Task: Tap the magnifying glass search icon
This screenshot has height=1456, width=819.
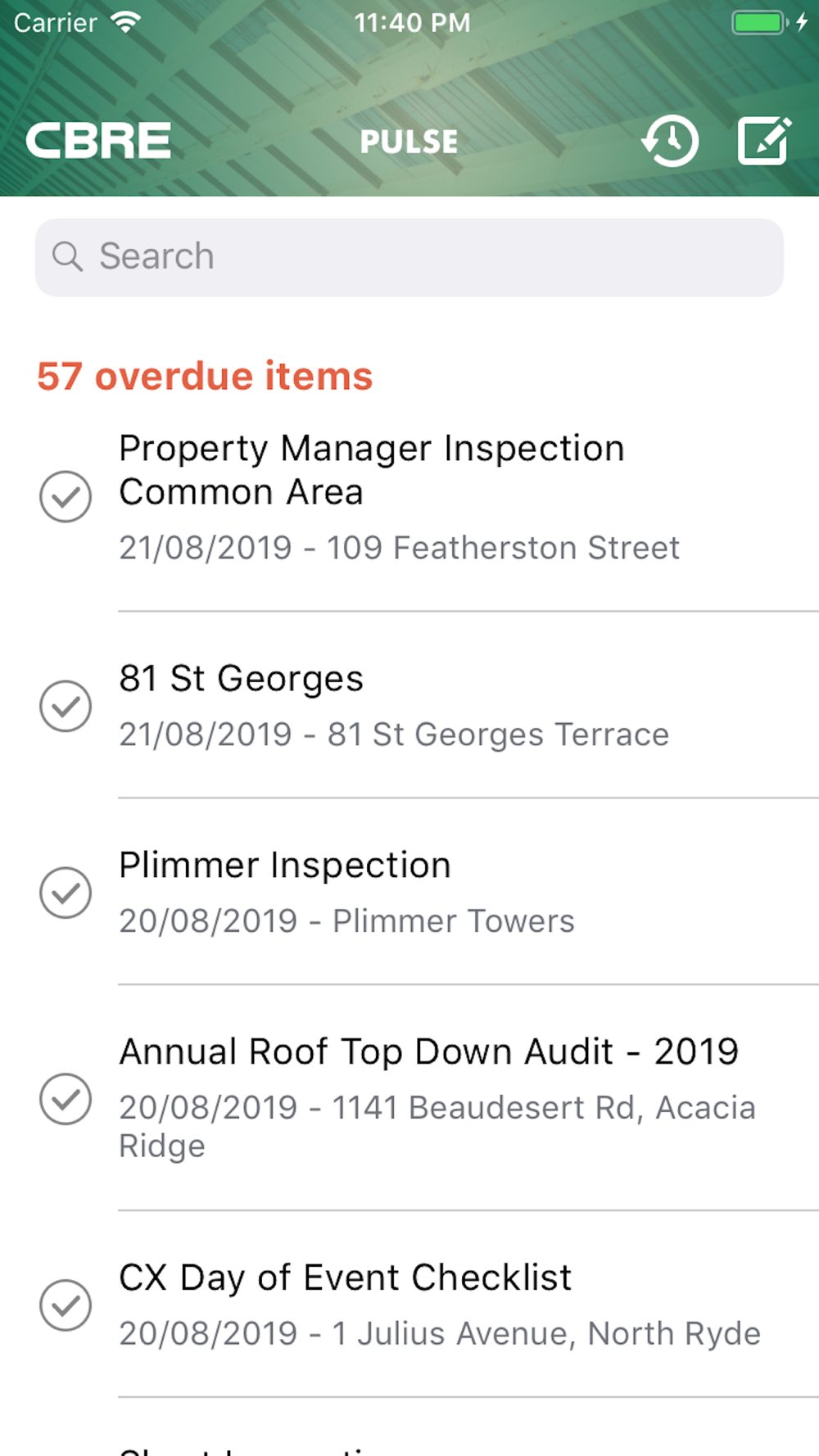Action: [67, 256]
